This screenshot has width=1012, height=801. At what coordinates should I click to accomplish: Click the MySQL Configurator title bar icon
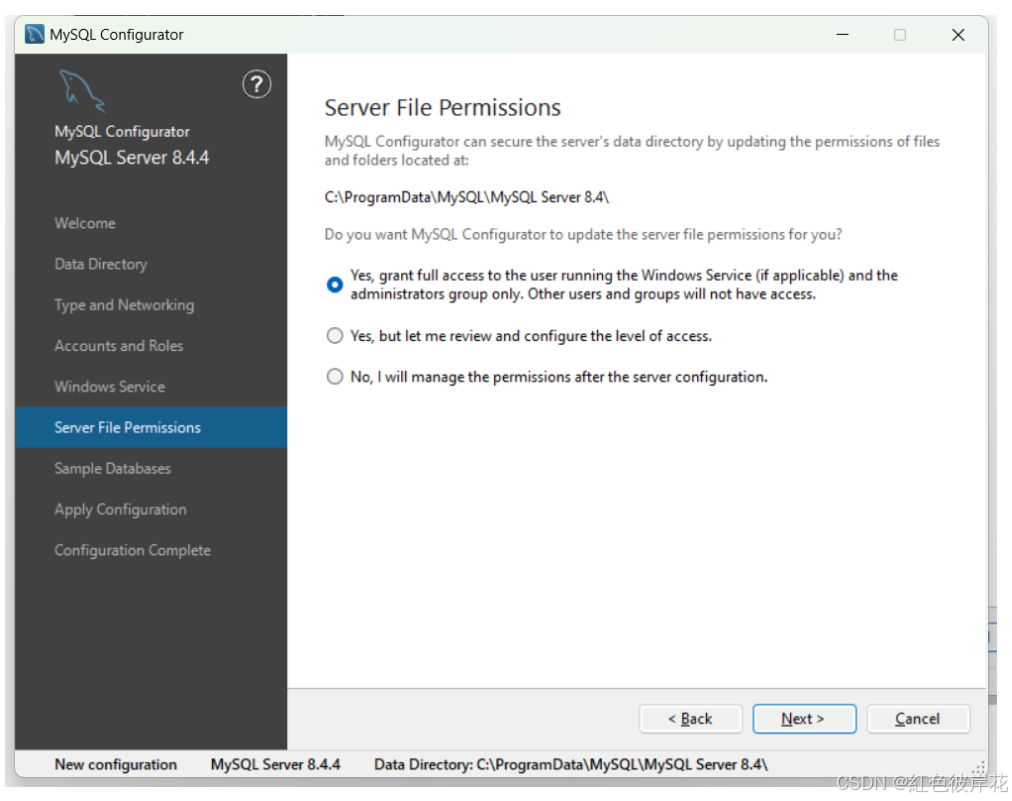pos(34,34)
